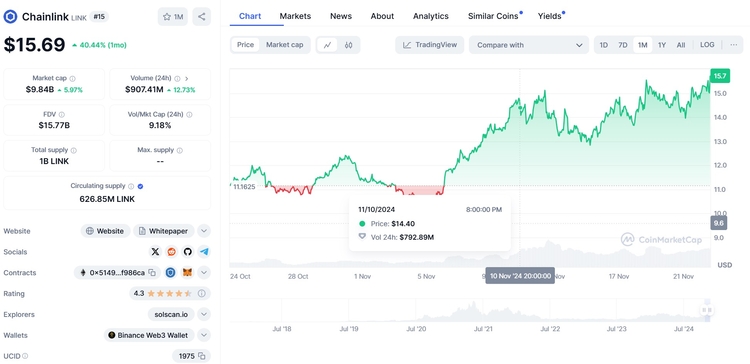
Task: Open the more options ellipsis on chart
Action: [734, 45]
